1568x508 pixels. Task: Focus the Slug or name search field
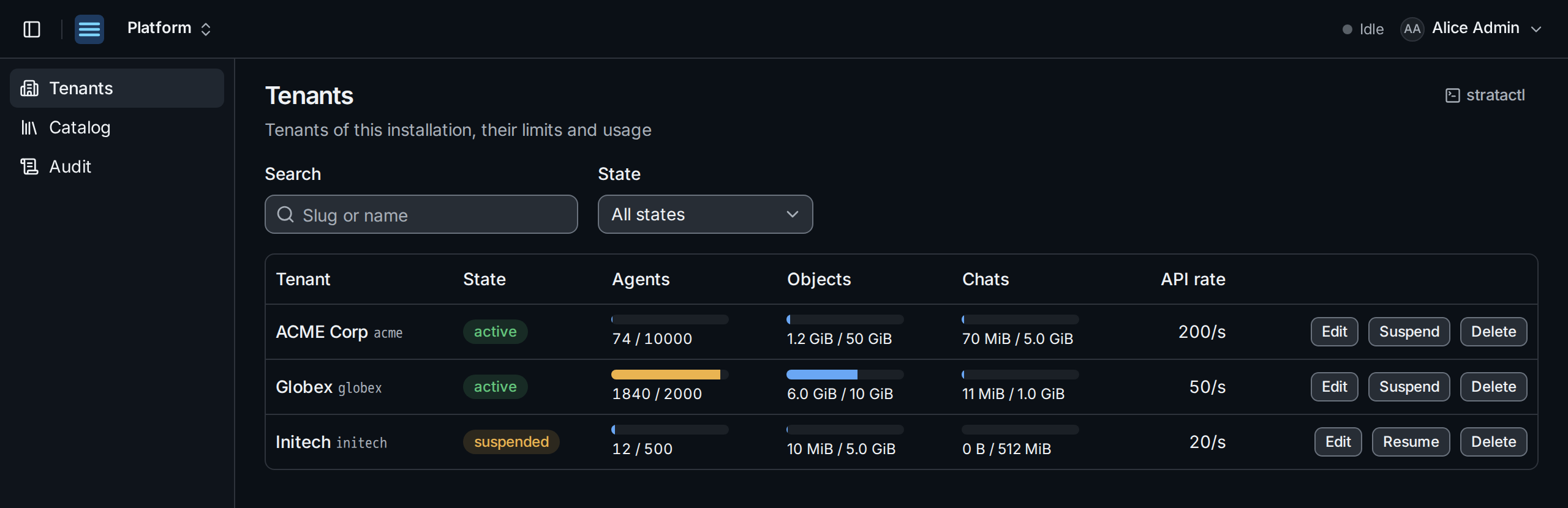coord(421,214)
